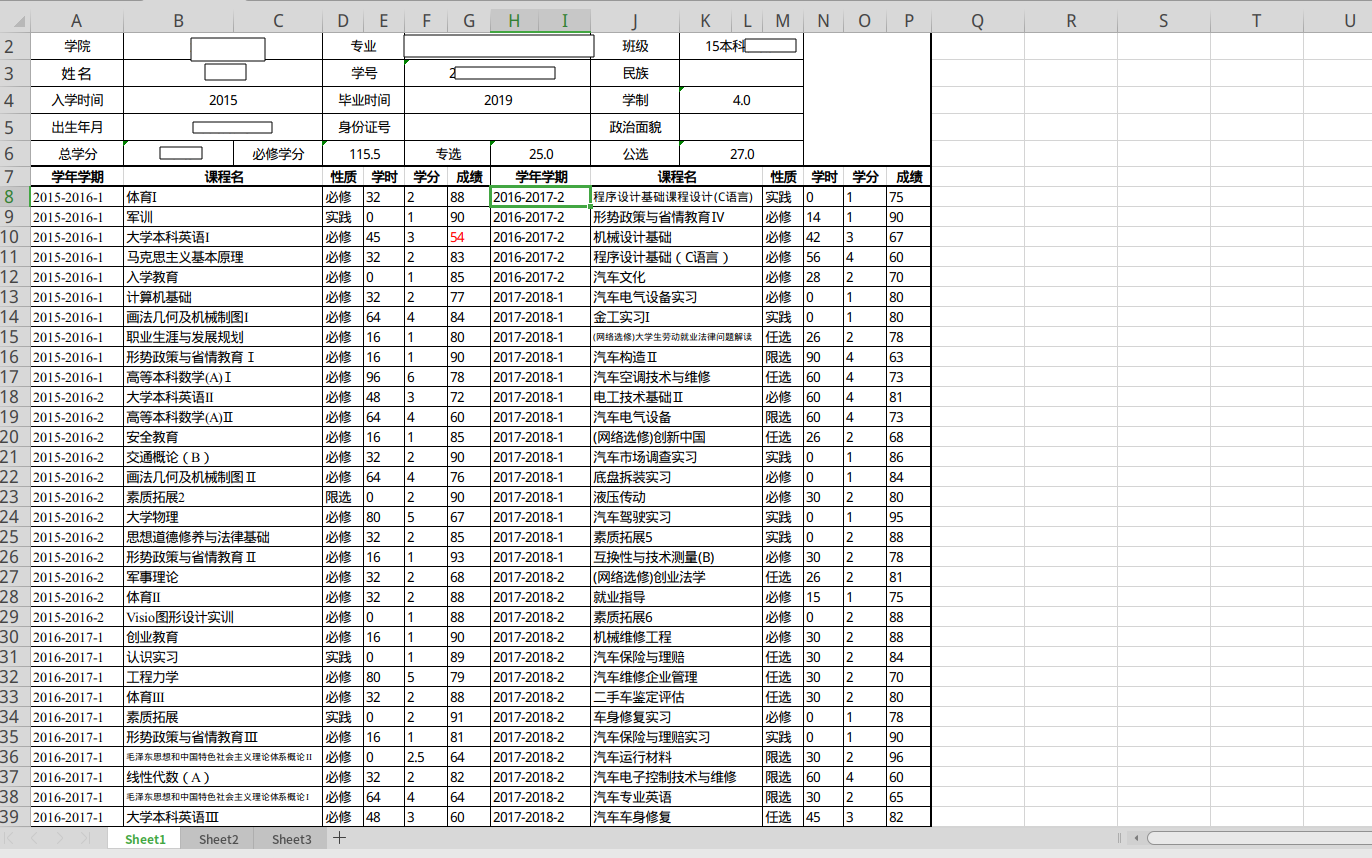This screenshot has width=1372, height=858.
Task: Select the 线性代数（A）cell
Action: (x=222, y=777)
